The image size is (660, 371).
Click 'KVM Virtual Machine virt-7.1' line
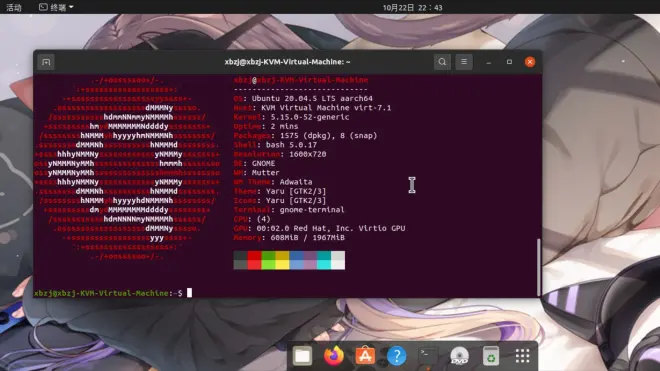pyautogui.click(x=326, y=108)
